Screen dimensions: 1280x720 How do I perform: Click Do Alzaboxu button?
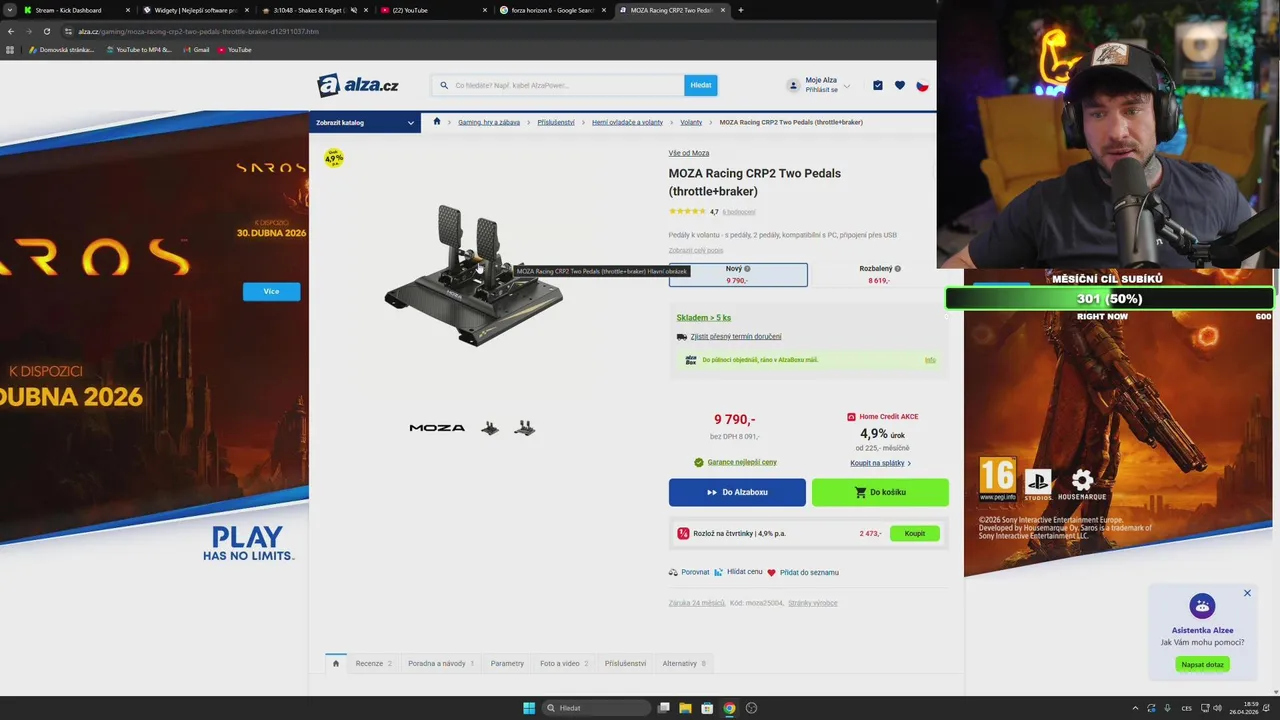(x=737, y=492)
